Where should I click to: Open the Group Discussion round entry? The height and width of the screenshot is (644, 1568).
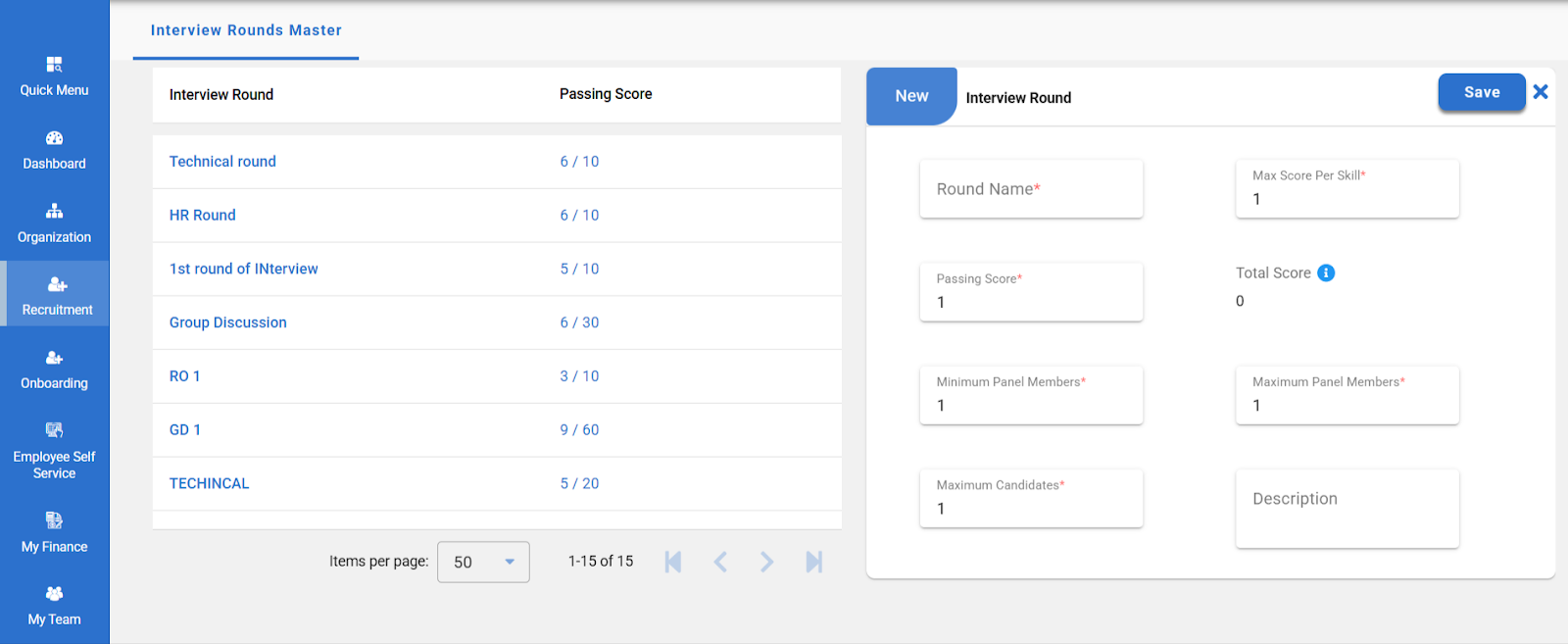coord(227,322)
